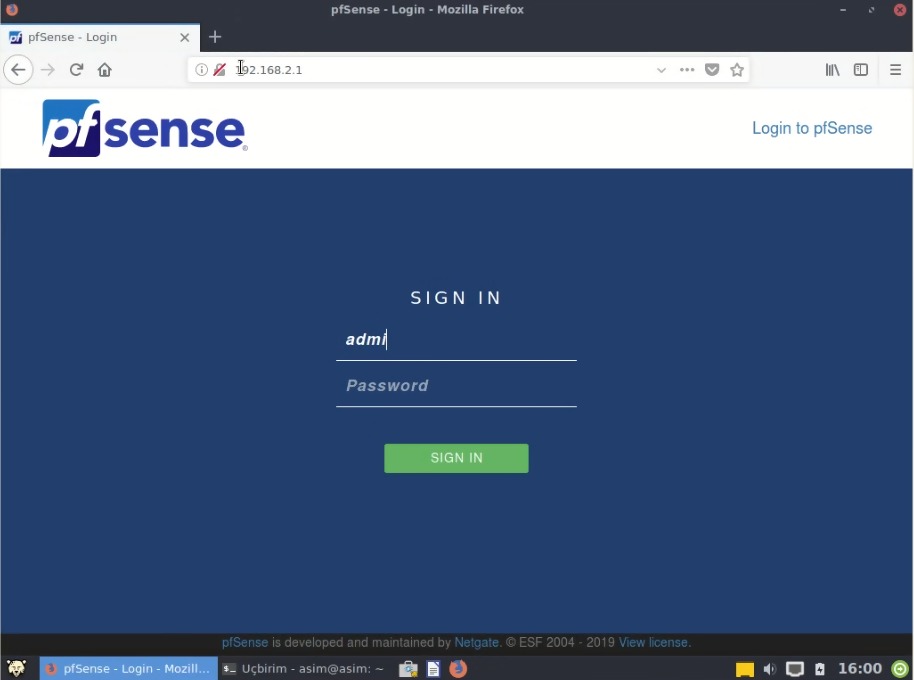Screen dimensions: 914x680
Task: Open the sidebar toggle in Firefox
Action: (861, 69)
